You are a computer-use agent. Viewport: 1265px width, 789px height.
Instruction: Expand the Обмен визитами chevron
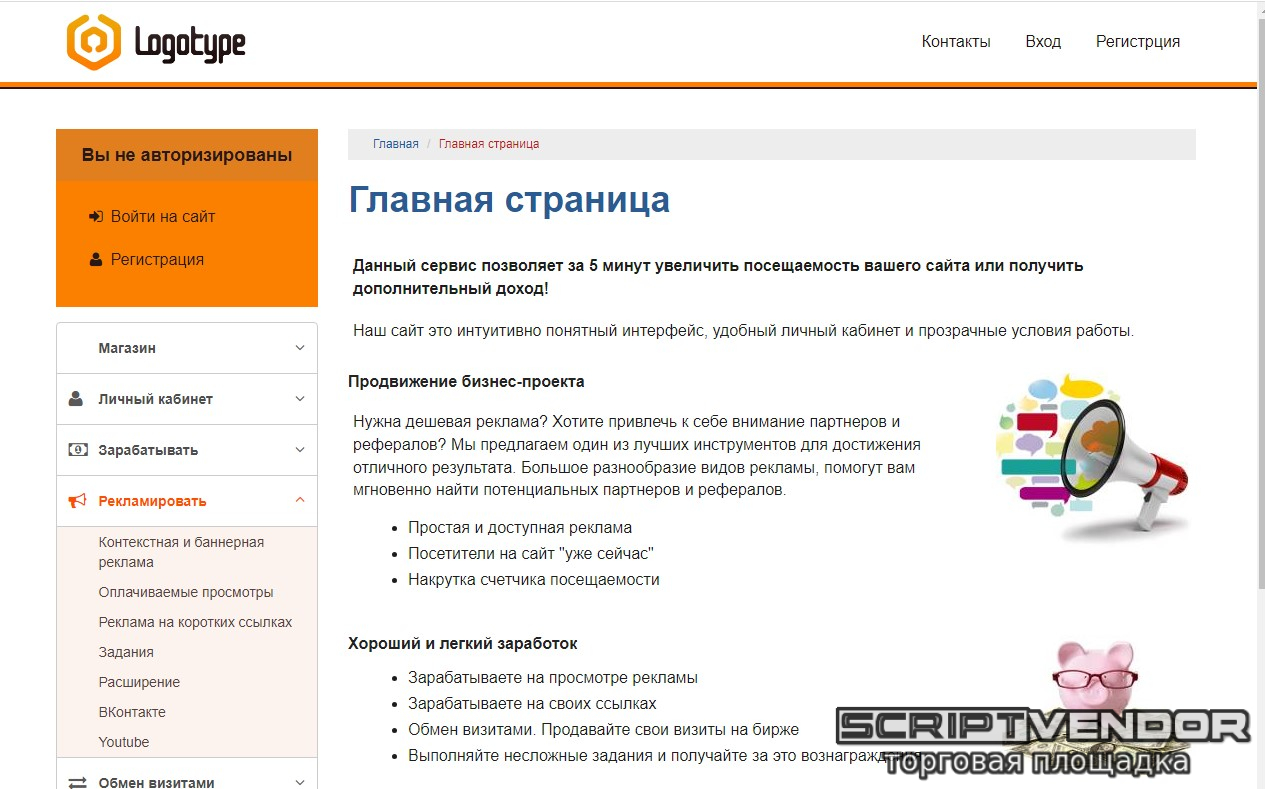(x=300, y=782)
